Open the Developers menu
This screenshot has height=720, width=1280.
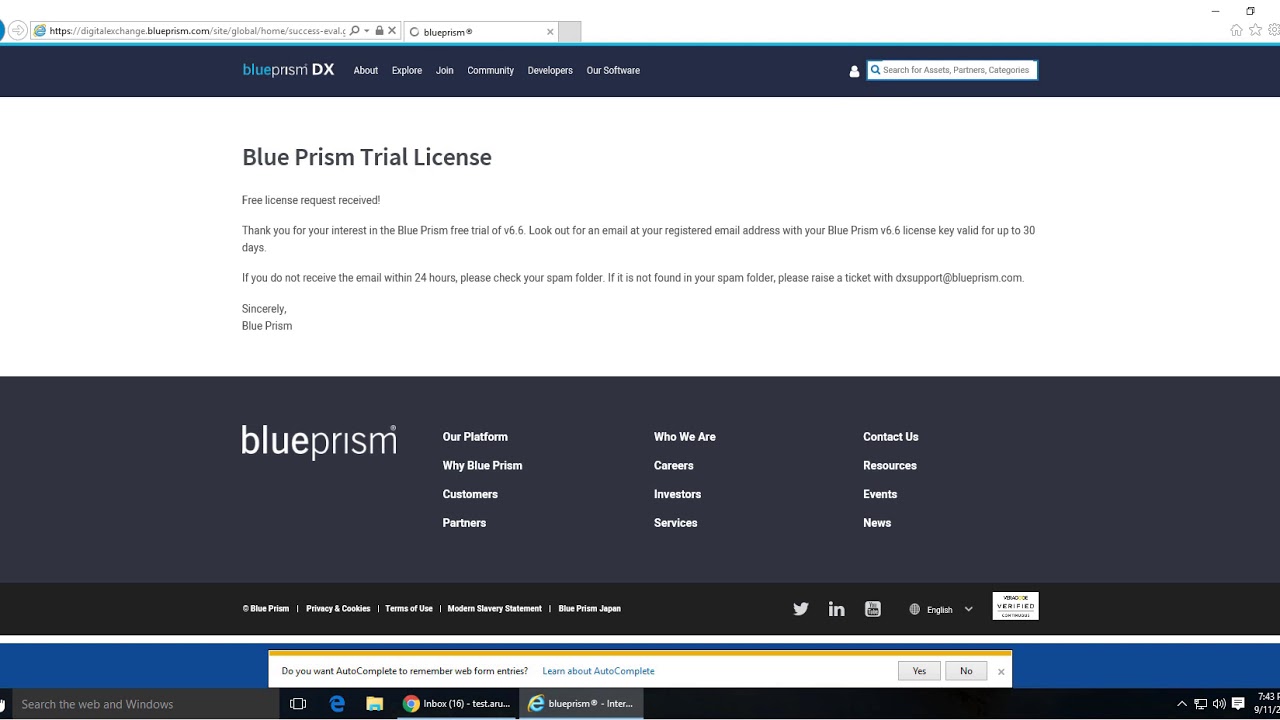pyautogui.click(x=550, y=71)
